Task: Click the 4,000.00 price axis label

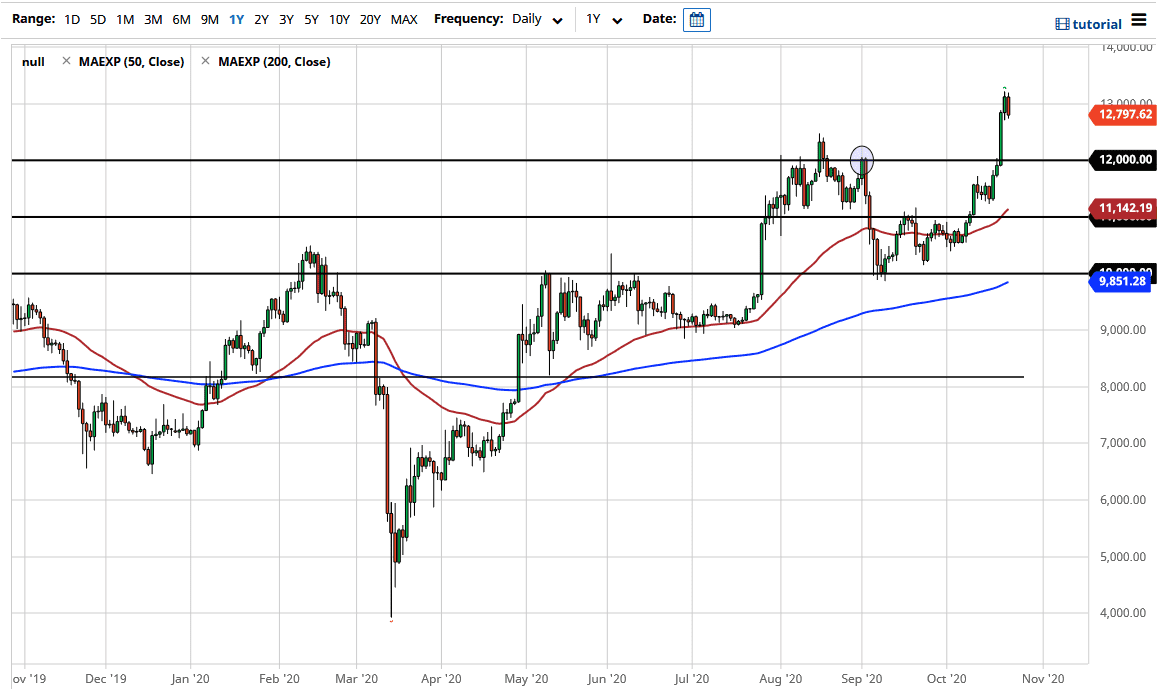Action: pos(1123,613)
